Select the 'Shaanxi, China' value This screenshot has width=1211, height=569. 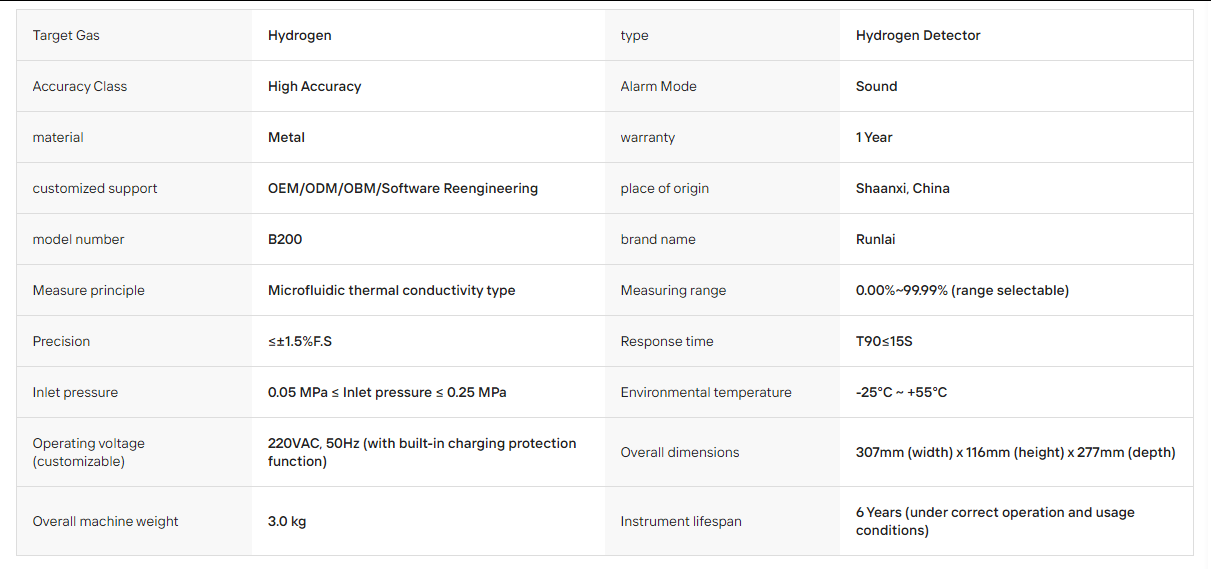point(903,188)
